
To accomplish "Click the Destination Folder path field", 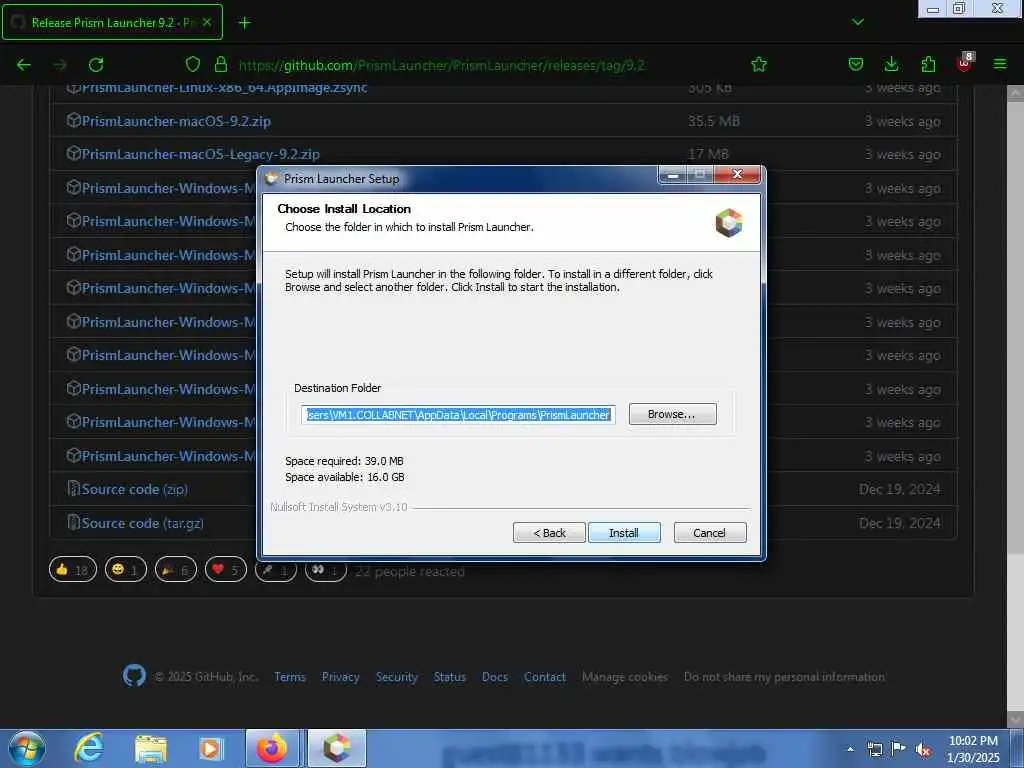I will coord(458,415).
